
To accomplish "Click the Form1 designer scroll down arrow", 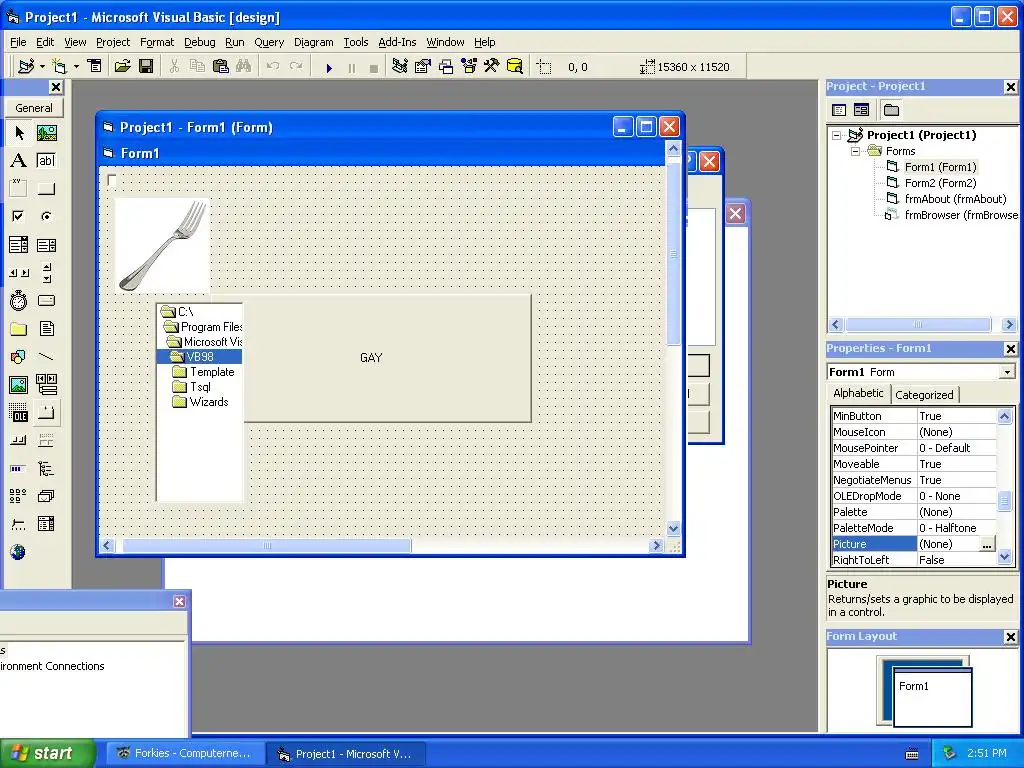I will pyautogui.click(x=673, y=528).
